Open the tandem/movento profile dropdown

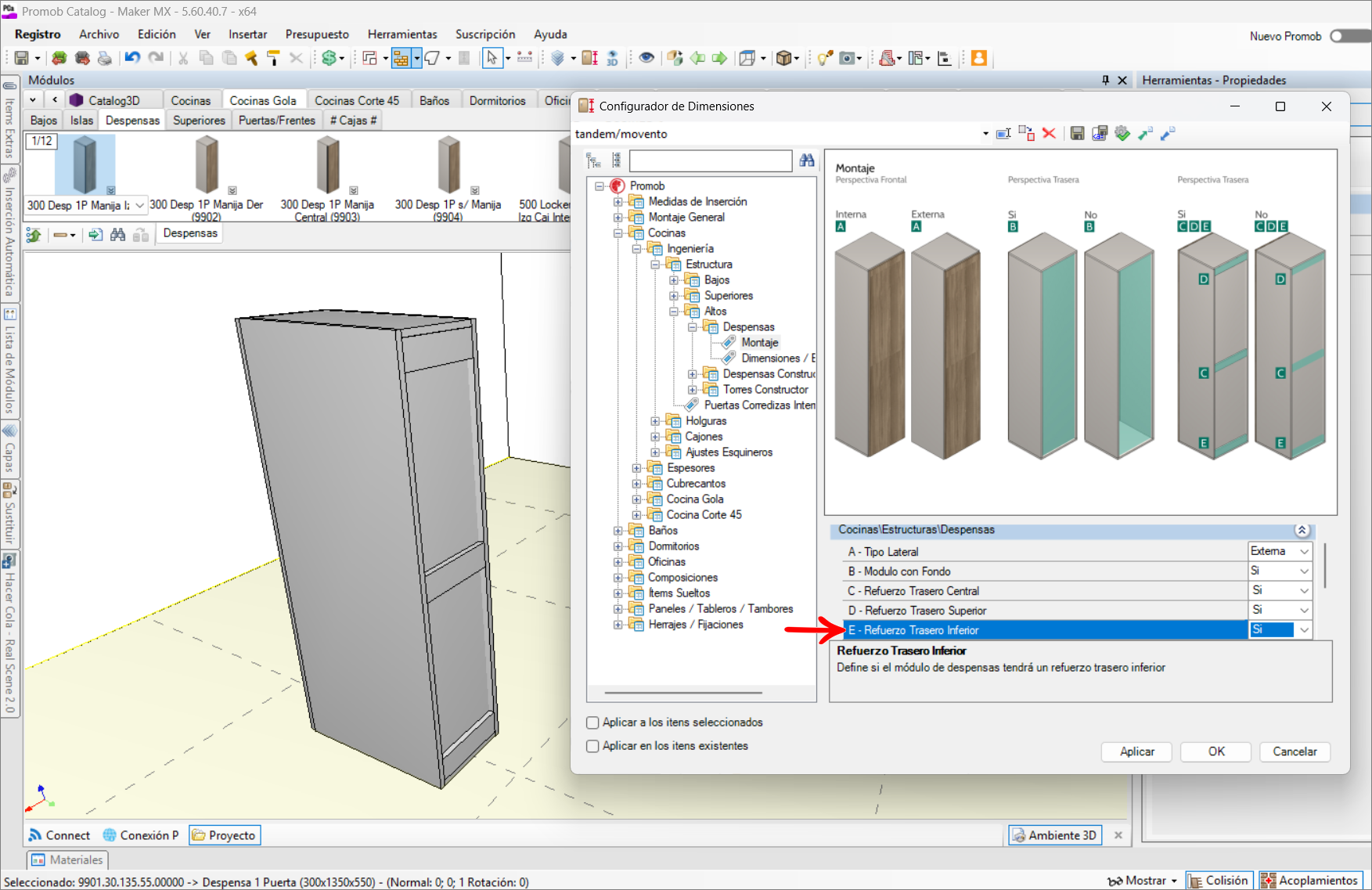(985, 134)
